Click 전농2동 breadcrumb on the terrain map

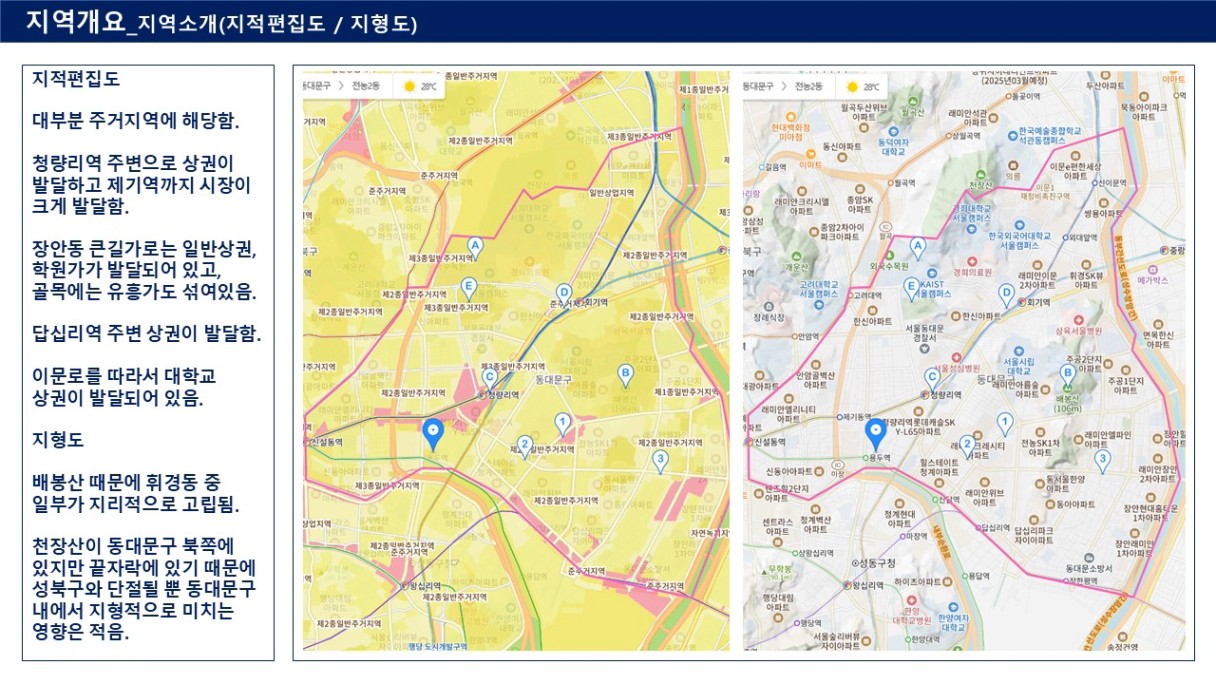[810, 86]
